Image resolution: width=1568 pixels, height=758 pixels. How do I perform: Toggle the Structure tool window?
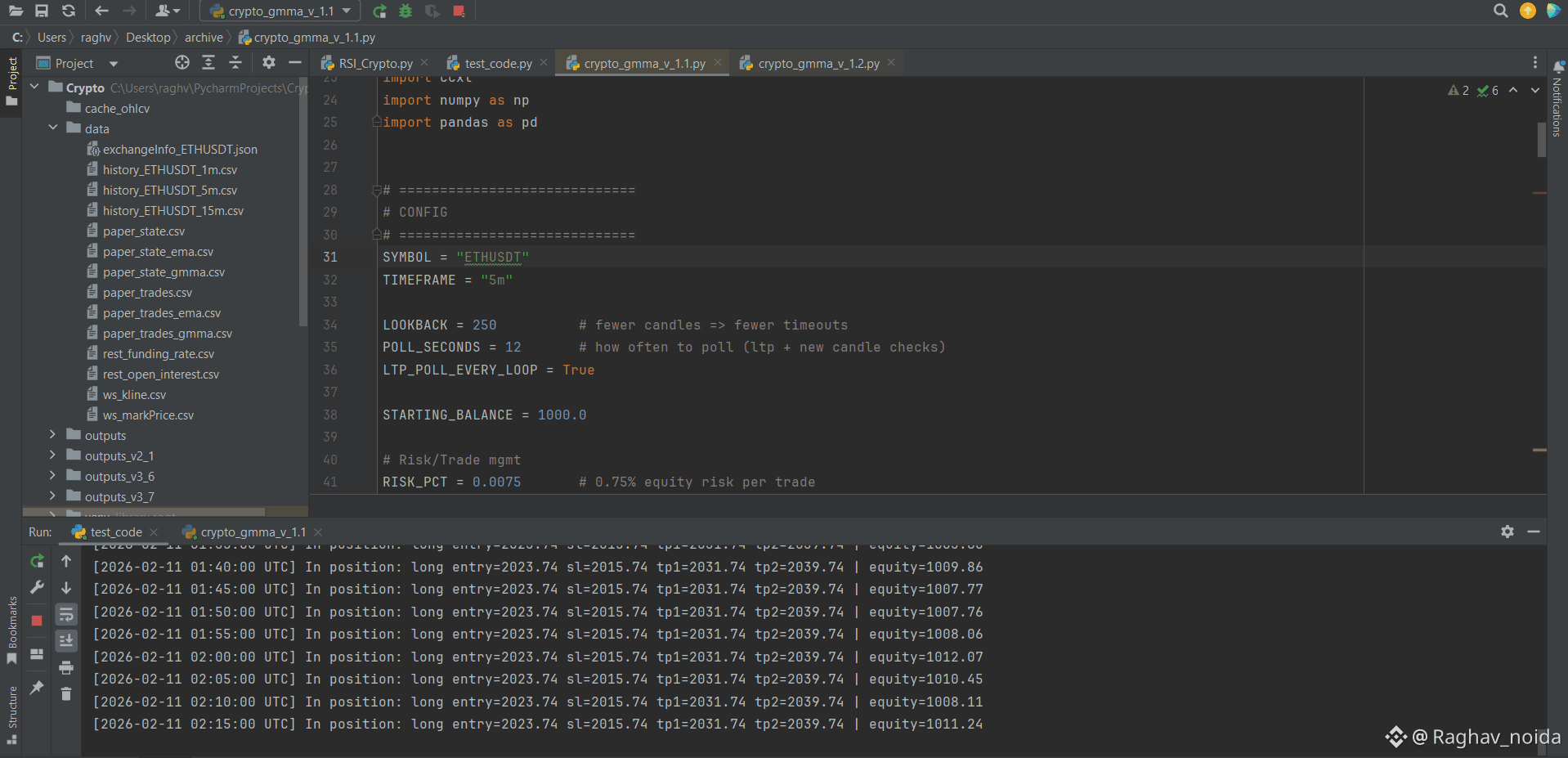(12, 715)
